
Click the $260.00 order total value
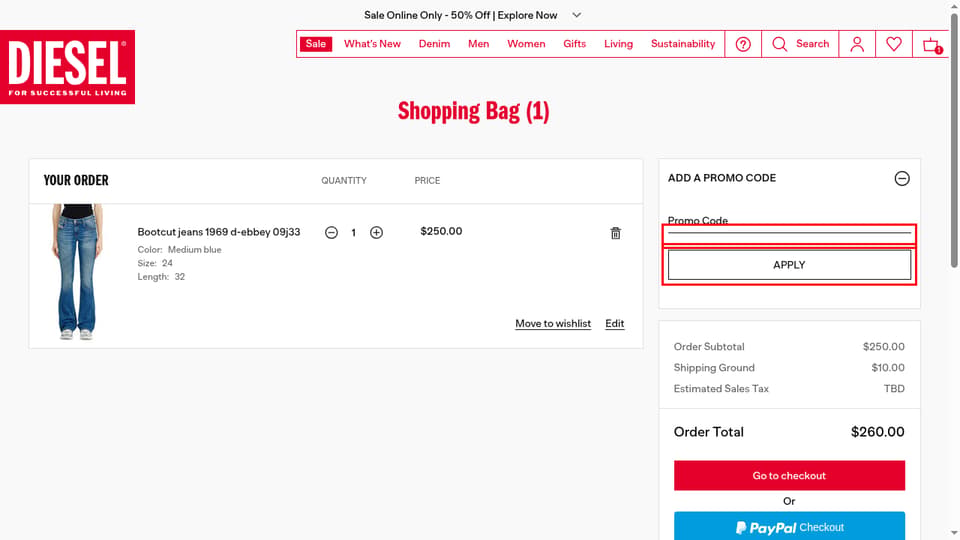pos(877,432)
